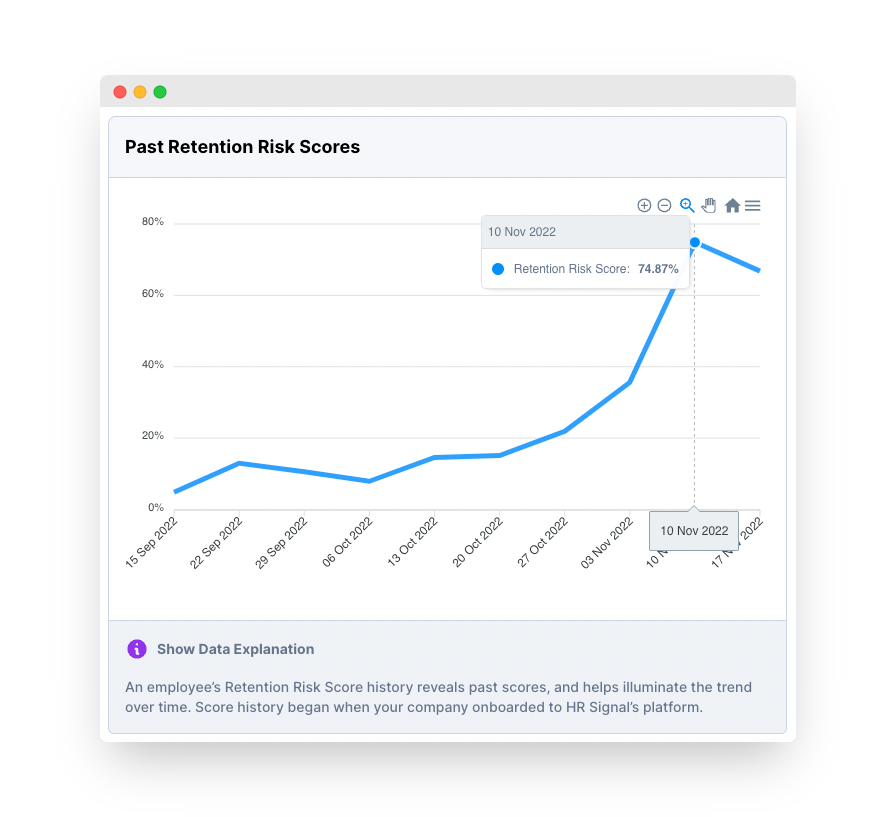Activate the hand panning tool
Image resolution: width=896 pixels, height=817 pixels.
point(709,206)
